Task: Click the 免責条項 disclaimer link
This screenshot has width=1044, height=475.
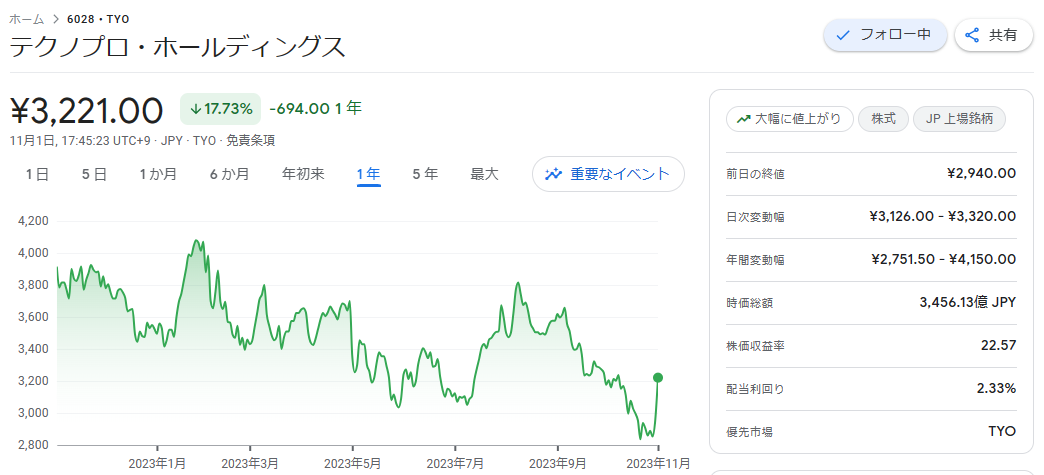Action: (x=251, y=141)
